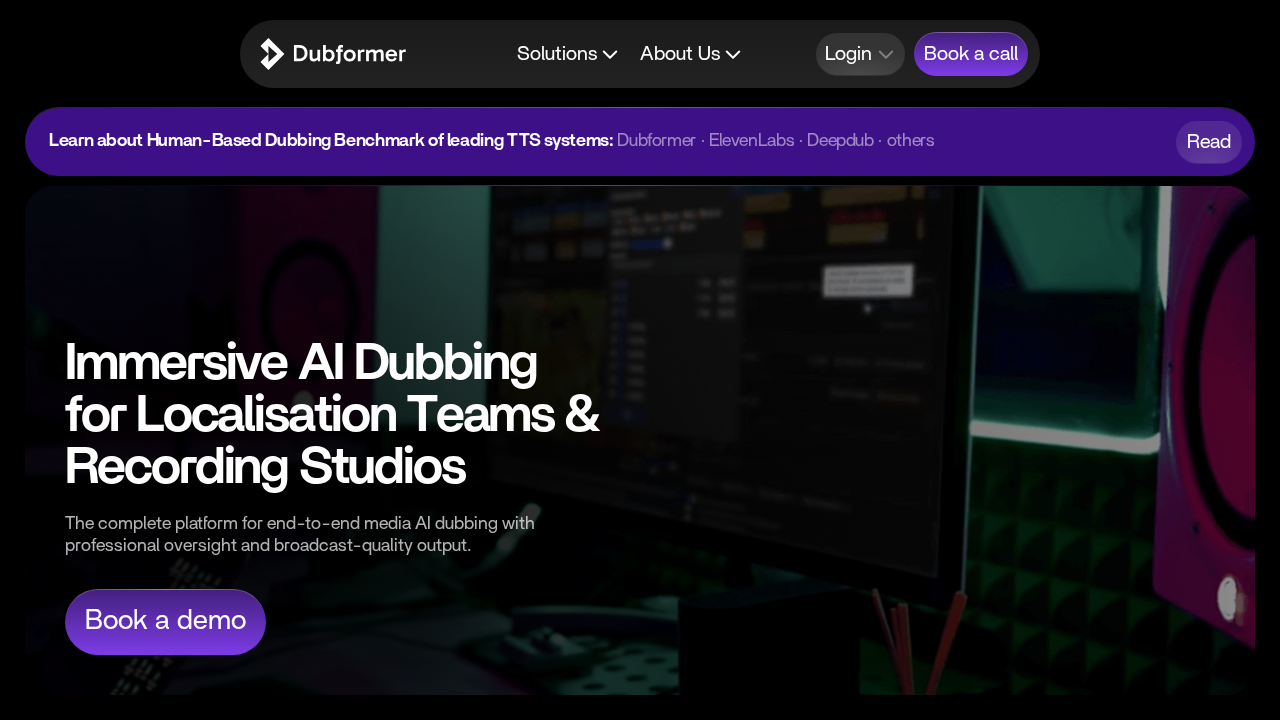Open the Dubformer benchmark link

(x=656, y=140)
